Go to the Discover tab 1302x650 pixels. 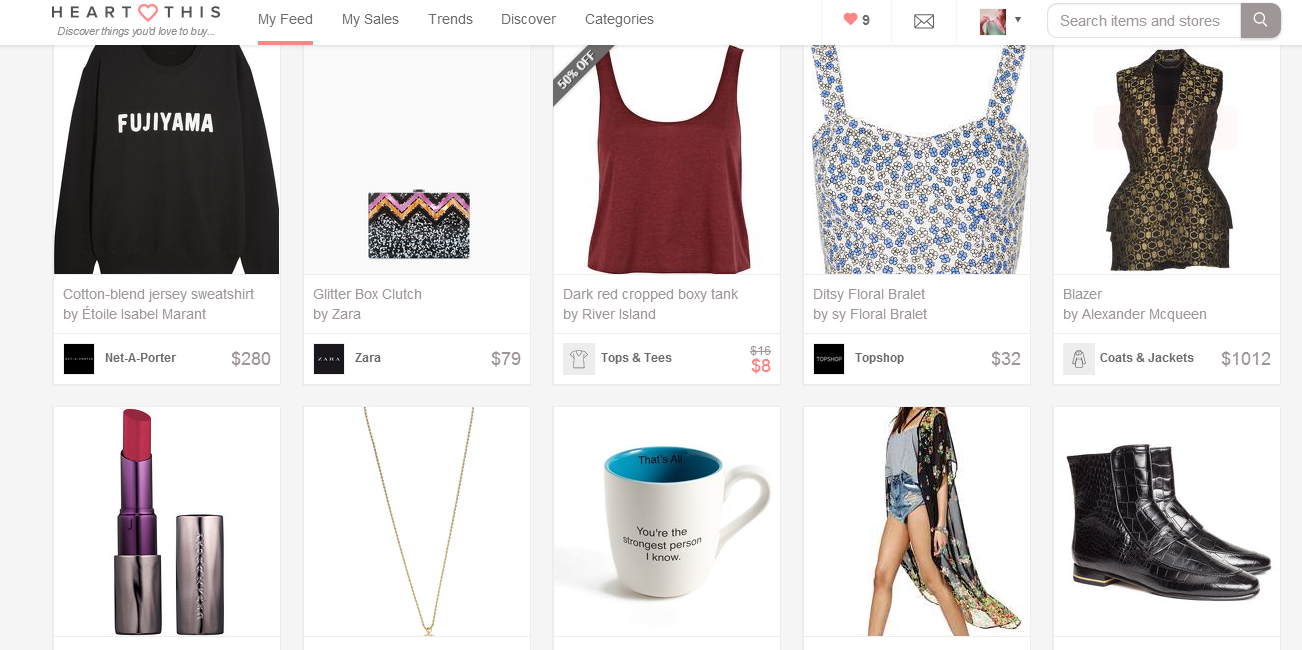(528, 20)
